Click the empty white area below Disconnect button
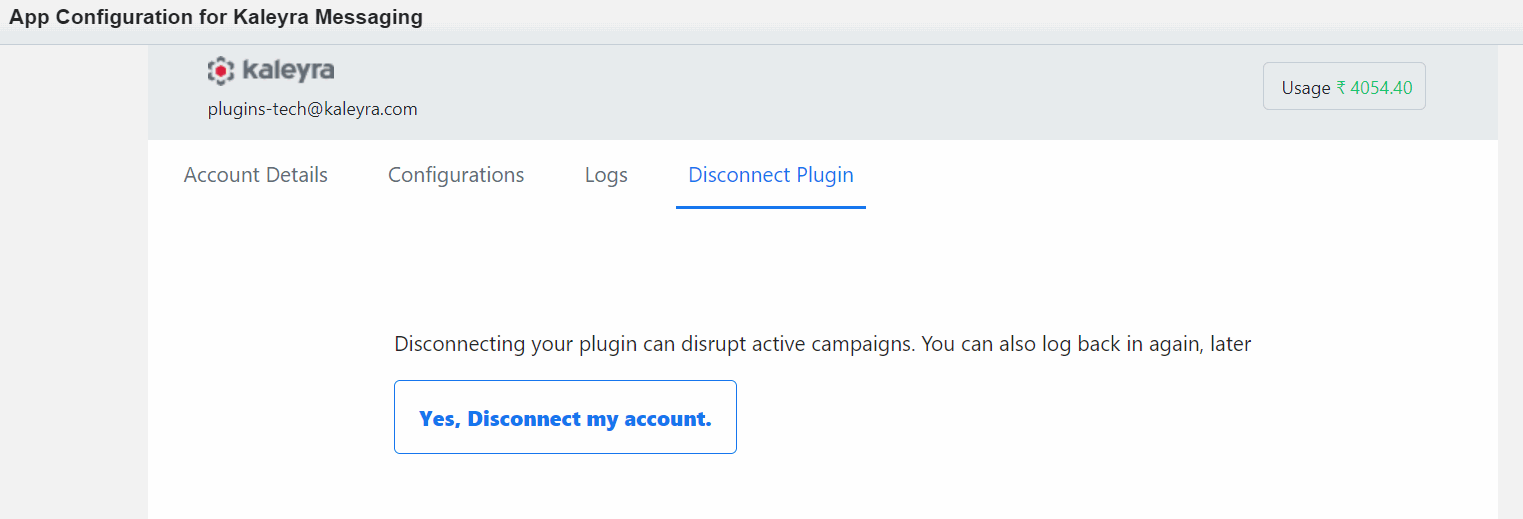Image resolution: width=1523 pixels, height=519 pixels. point(823,488)
